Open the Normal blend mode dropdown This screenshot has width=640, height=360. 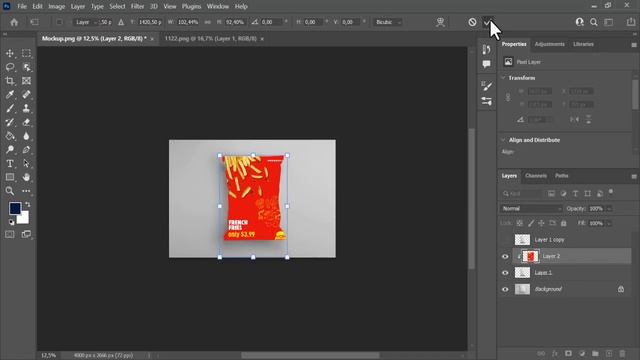pos(531,209)
